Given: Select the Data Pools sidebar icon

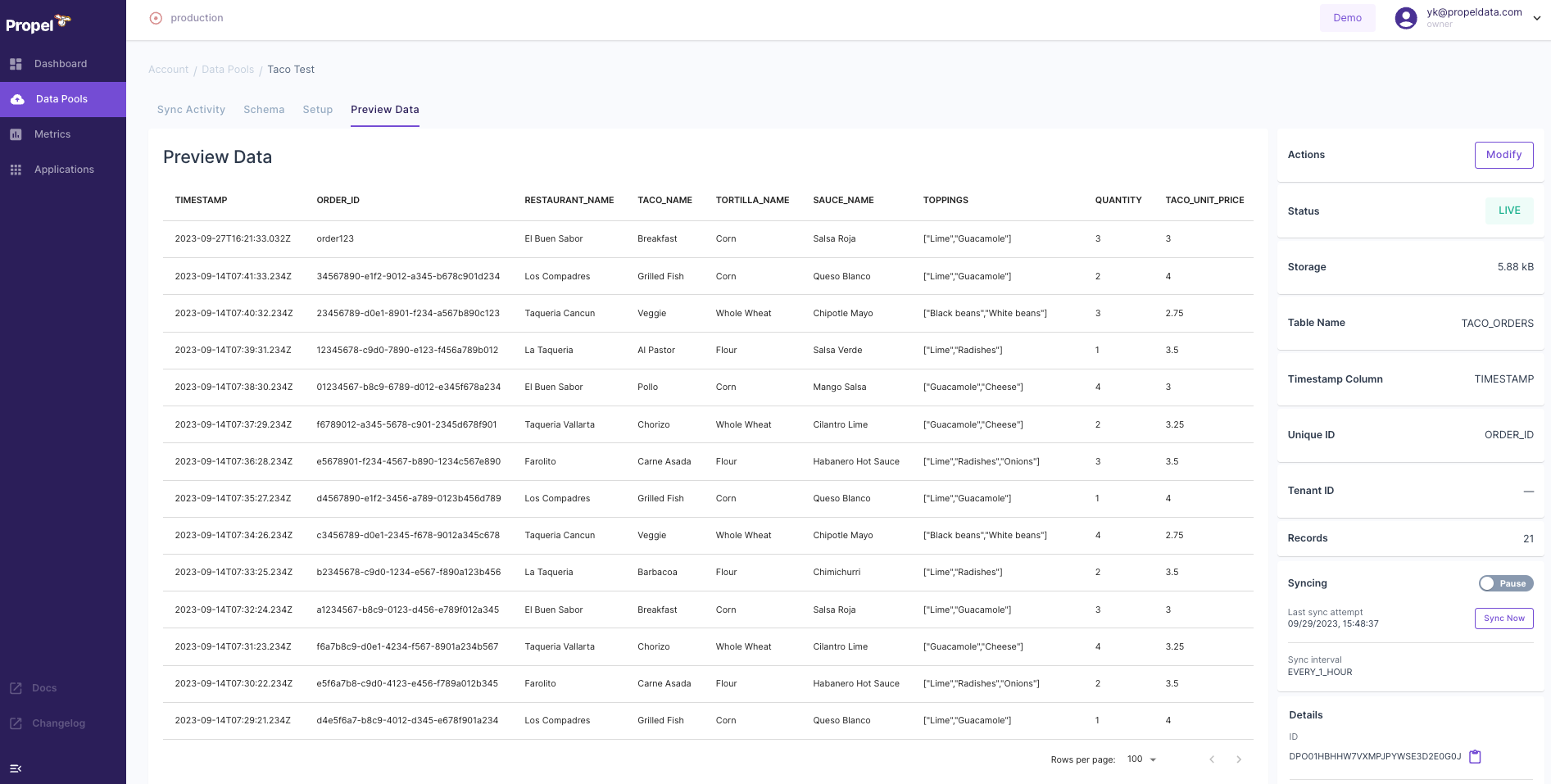Looking at the screenshot, I should 18,98.
